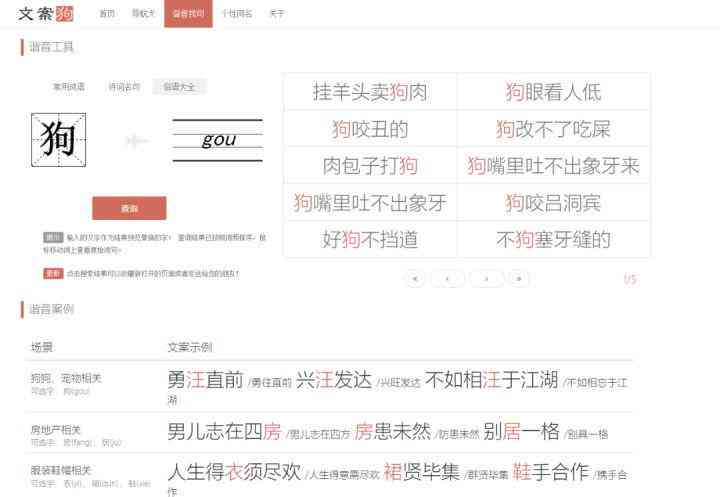Click the arrow between character and pinyin

tap(137, 141)
